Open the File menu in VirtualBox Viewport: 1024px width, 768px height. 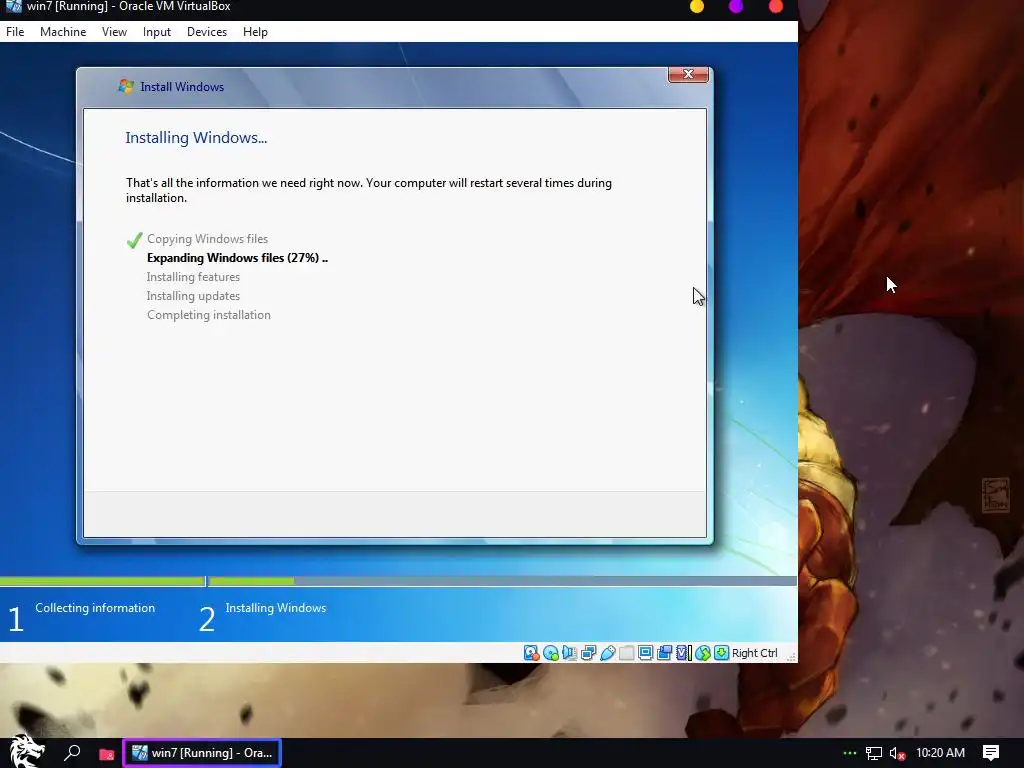pyautogui.click(x=15, y=31)
